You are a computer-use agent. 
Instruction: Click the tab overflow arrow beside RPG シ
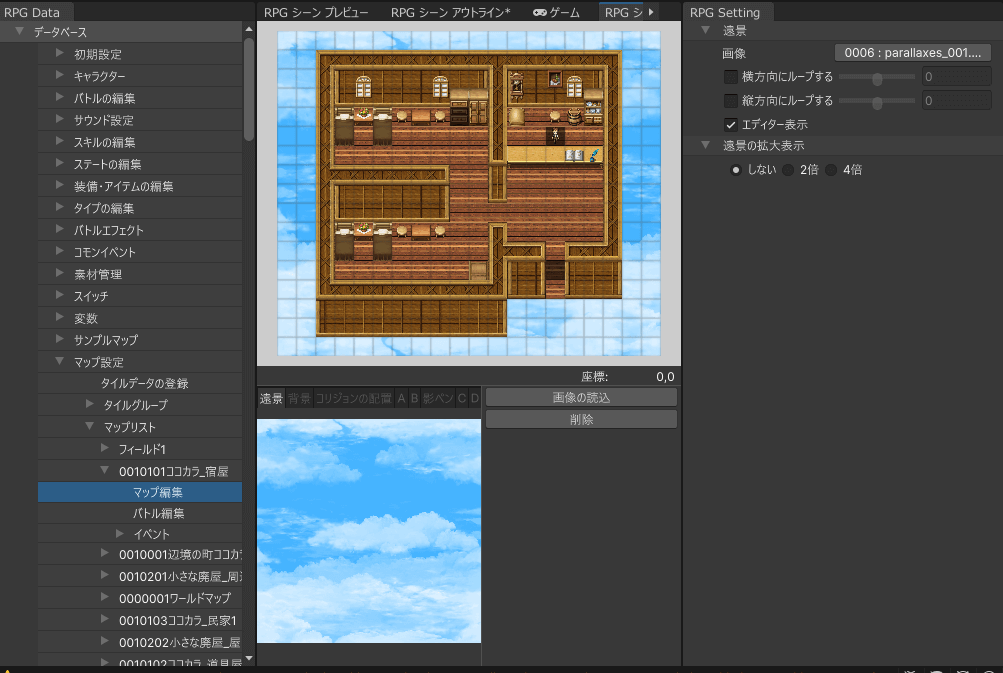click(652, 12)
